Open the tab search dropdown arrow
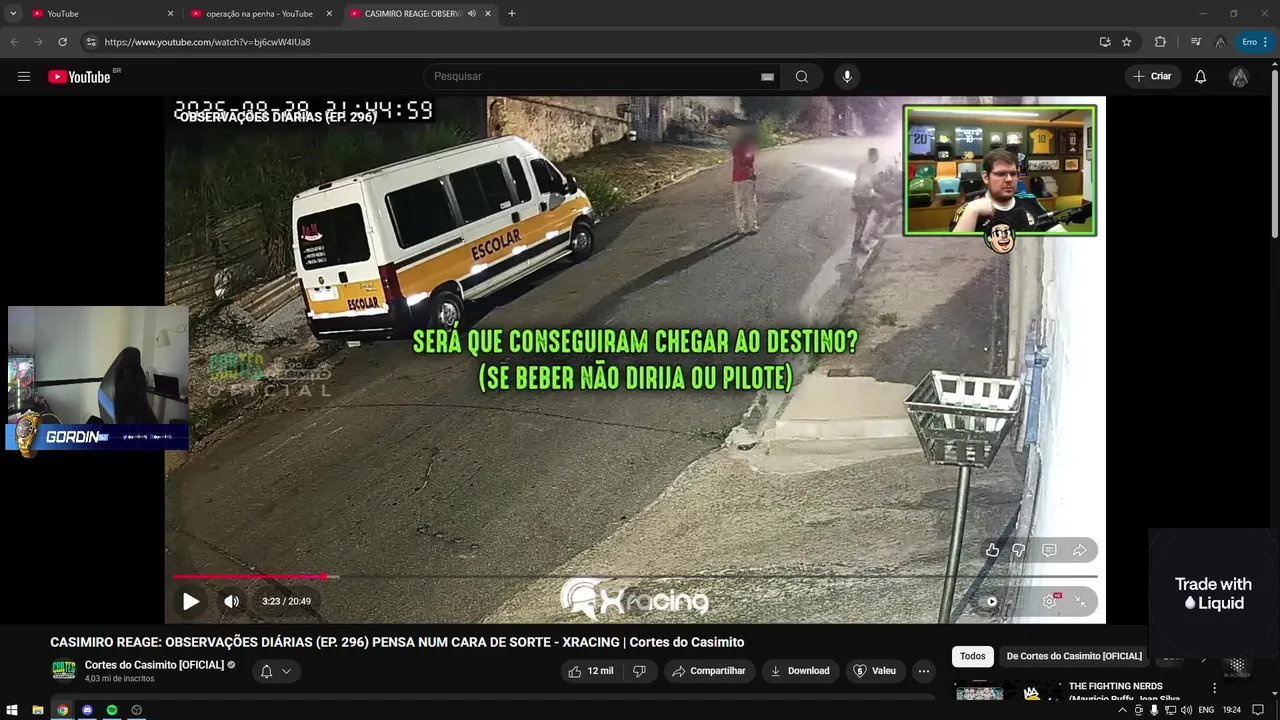This screenshot has width=1280, height=720. [x=13, y=14]
